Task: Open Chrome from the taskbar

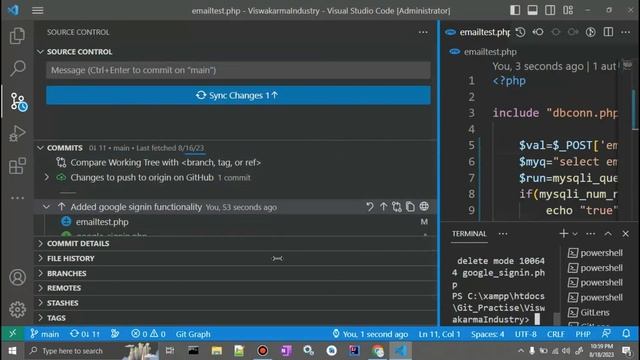Action: tap(377, 351)
